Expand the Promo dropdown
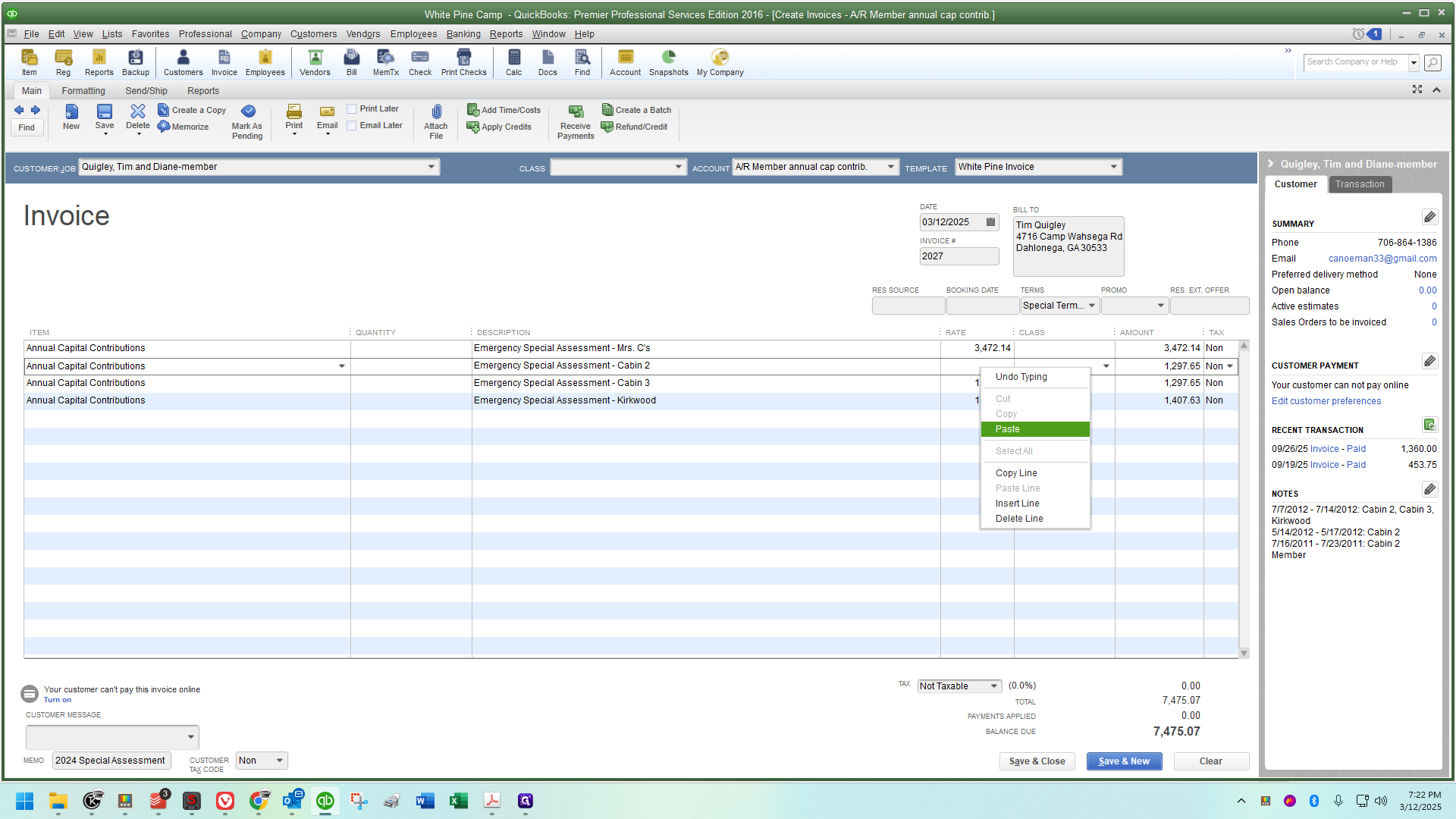1456x819 pixels. pos(1160,306)
